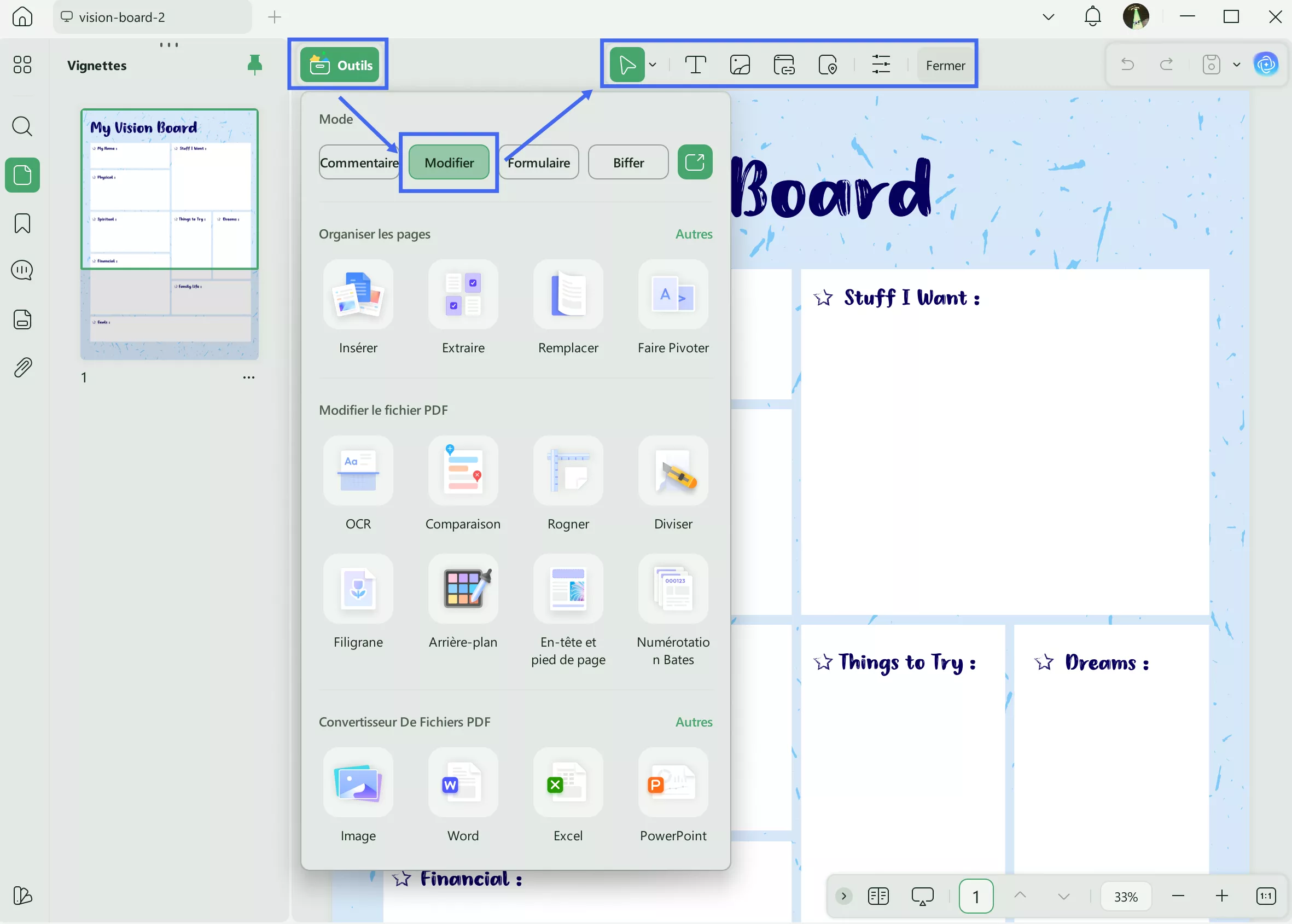Open the properties adjustment panel icon
This screenshot has width=1292, height=924.
pyautogui.click(x=881, y=65)
